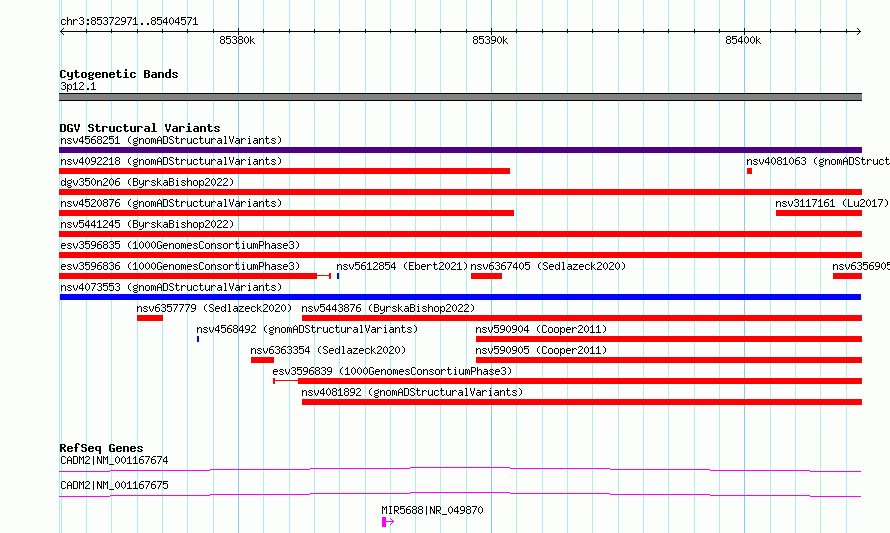Click the RefSeq Genes track title
This screenshot has width=890, height=533.
click(101, 448)
